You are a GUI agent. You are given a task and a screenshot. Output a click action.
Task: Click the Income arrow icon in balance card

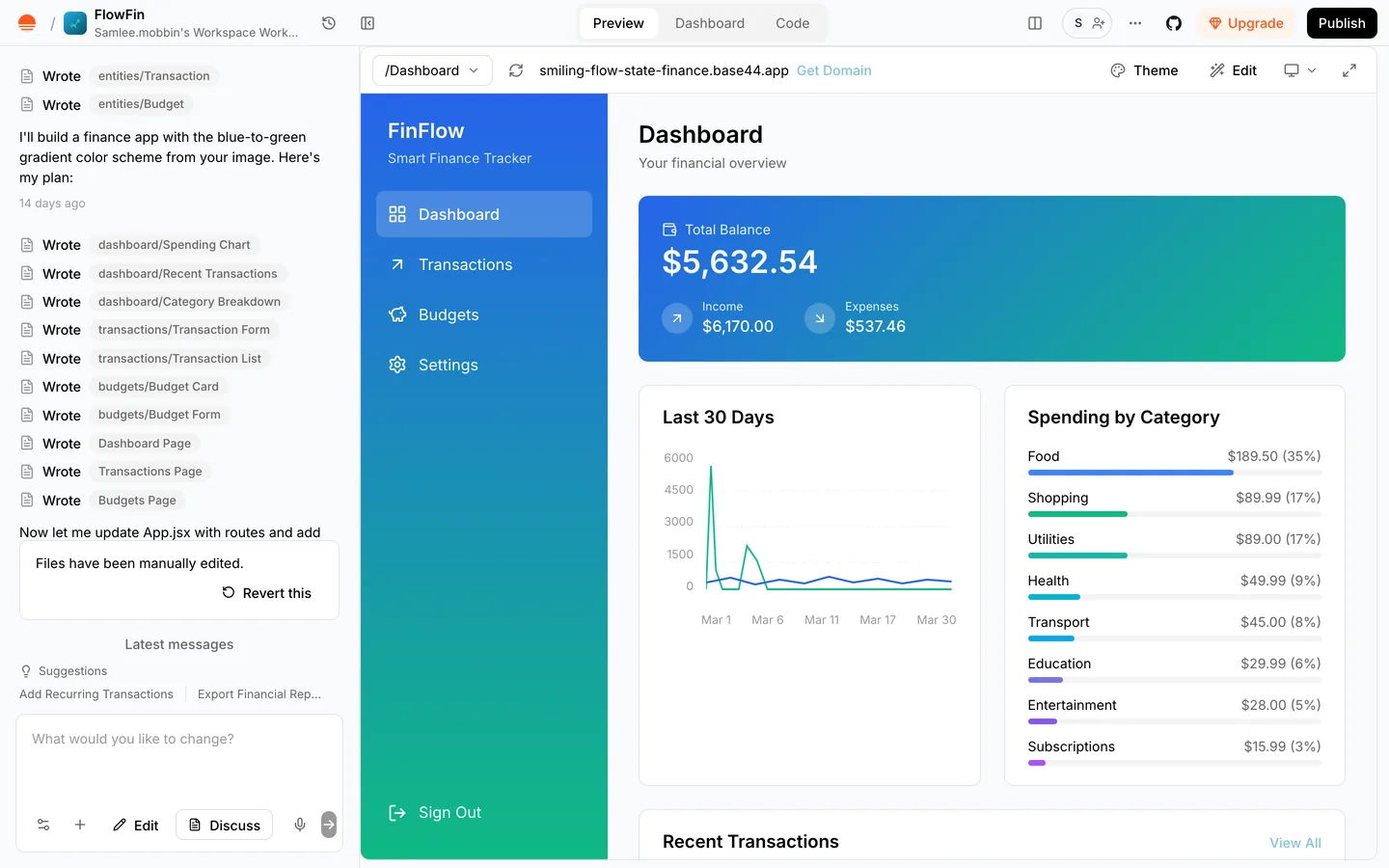677,317
